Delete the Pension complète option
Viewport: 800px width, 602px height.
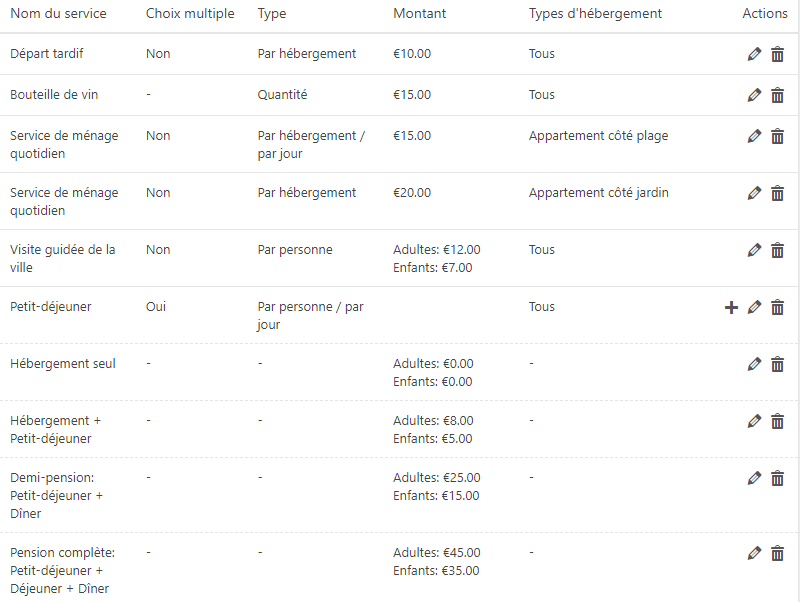pos(777,553)
